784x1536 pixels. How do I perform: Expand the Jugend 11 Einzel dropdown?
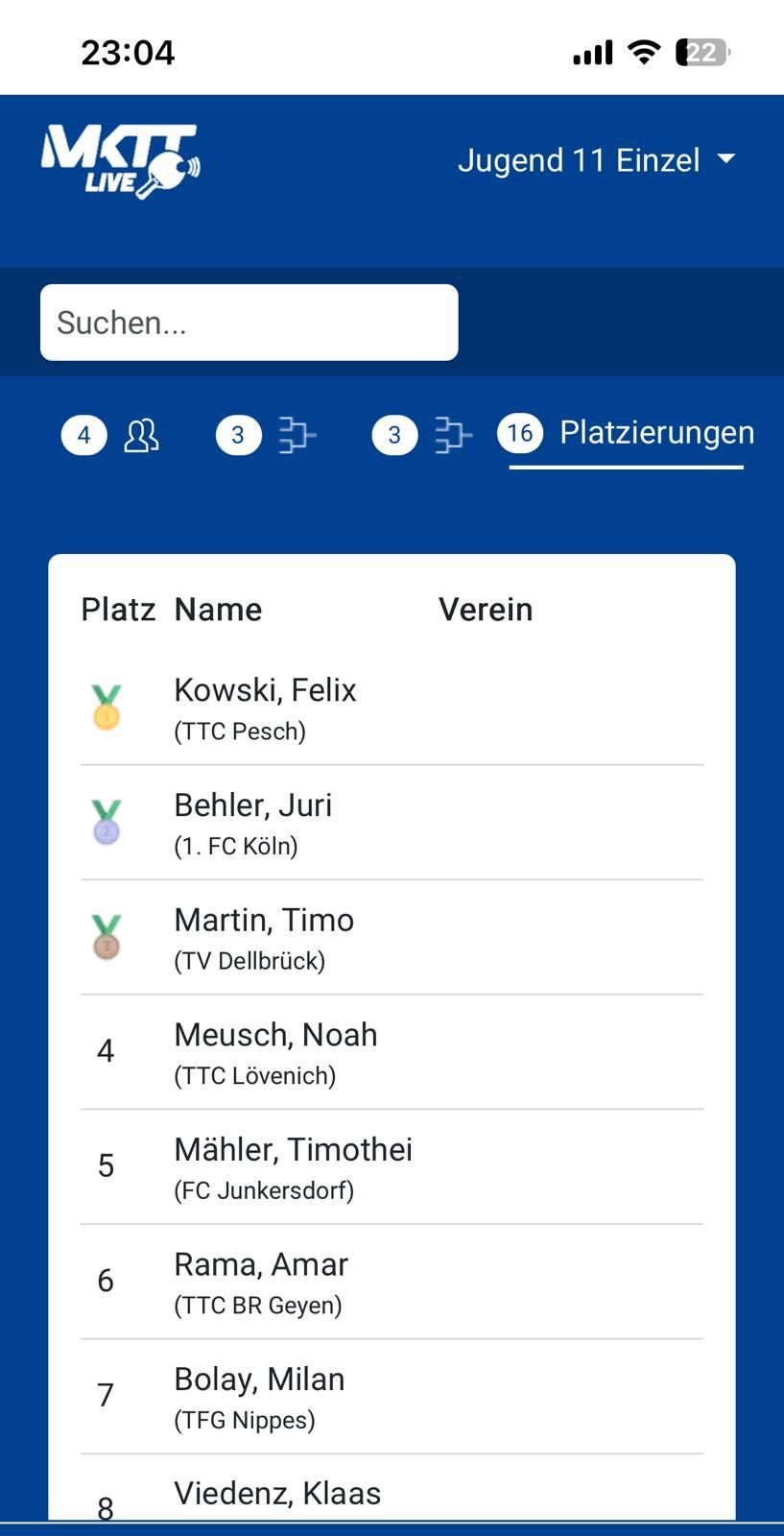(580, 160)
